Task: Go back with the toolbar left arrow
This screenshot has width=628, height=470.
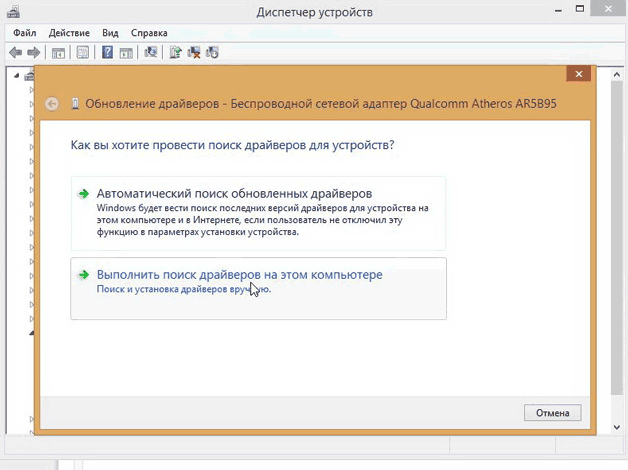Action: click(16, 52)
